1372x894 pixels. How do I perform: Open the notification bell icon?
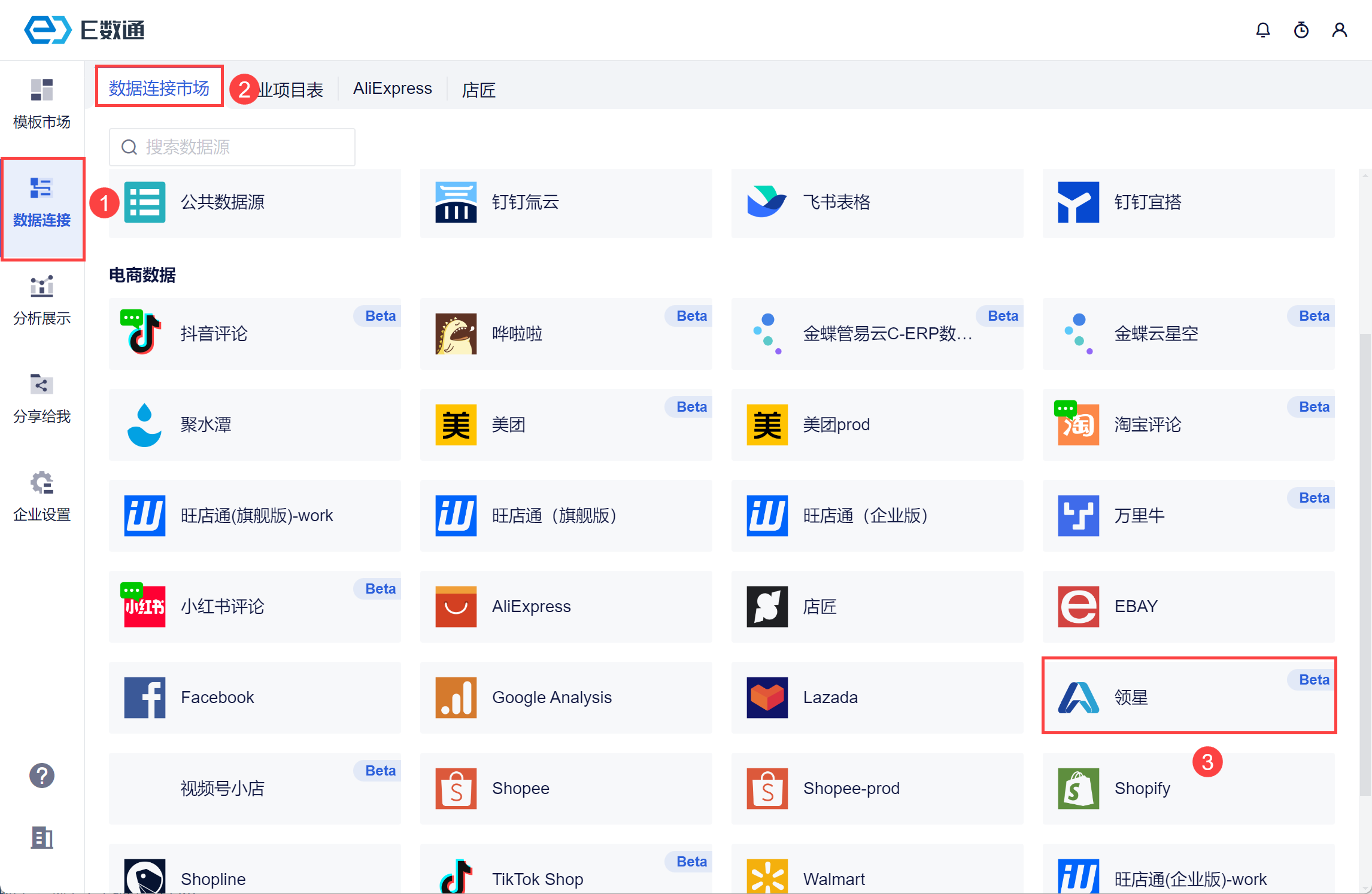click(1262, 30)
